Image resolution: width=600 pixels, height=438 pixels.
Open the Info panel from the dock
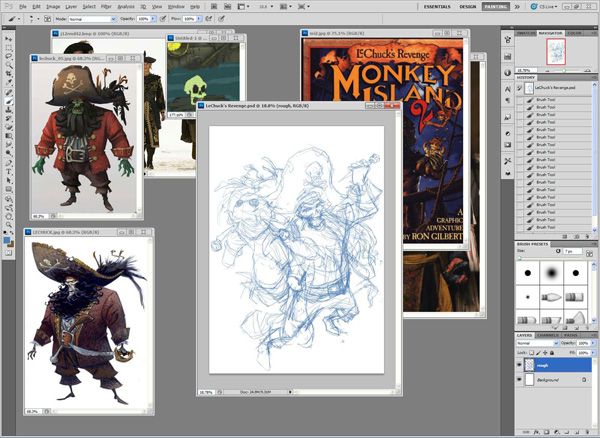(x=508, y=72)
